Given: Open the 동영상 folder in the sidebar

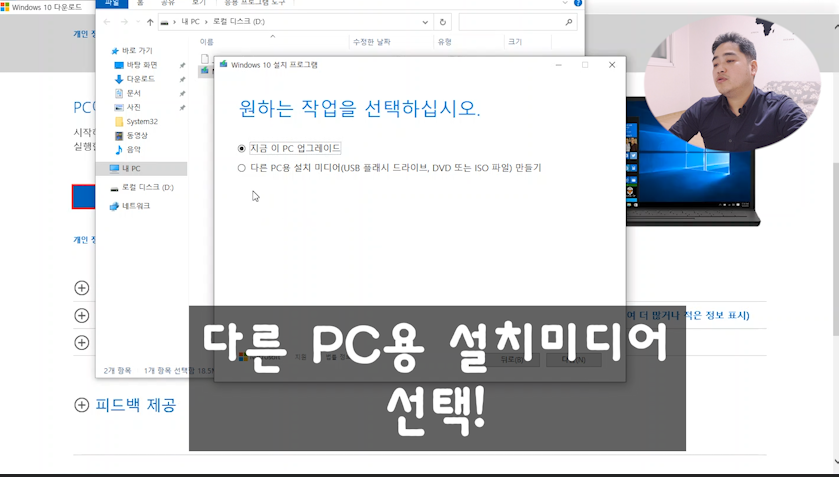Looking at the screenshot, I should click(137, 135).
